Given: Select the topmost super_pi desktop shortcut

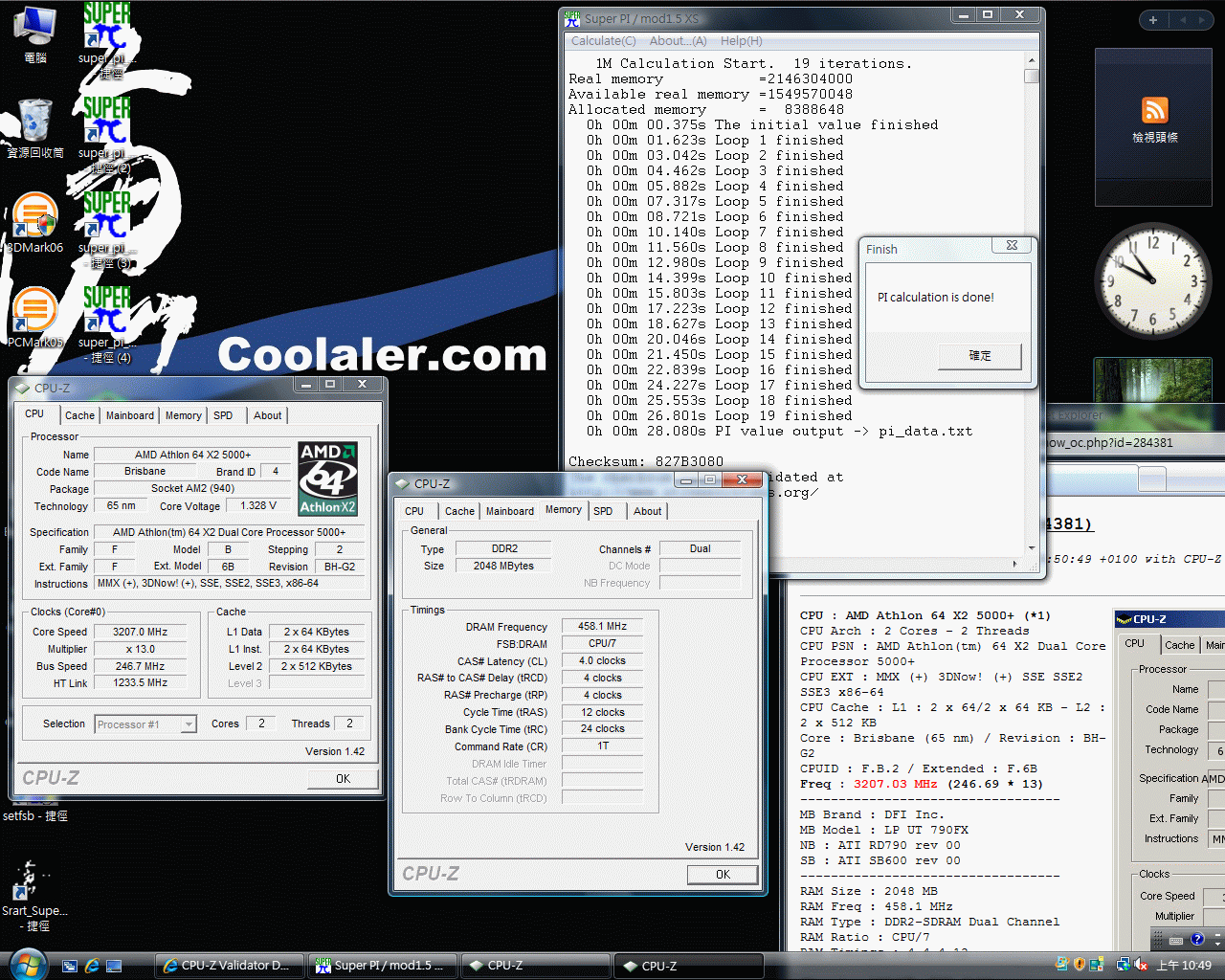Looking at the screenshot, I should pos(106,40).
